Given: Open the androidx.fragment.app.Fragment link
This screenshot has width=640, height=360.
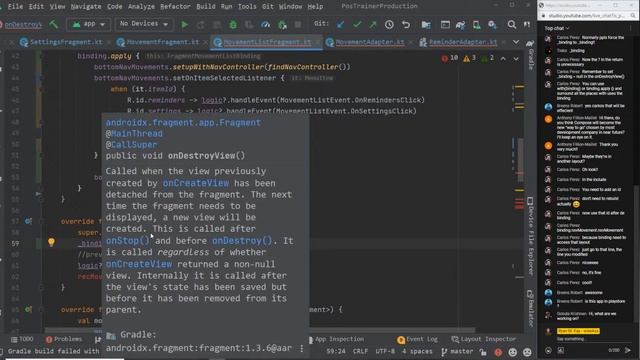Looking at the screenshot, I should 183,122.
